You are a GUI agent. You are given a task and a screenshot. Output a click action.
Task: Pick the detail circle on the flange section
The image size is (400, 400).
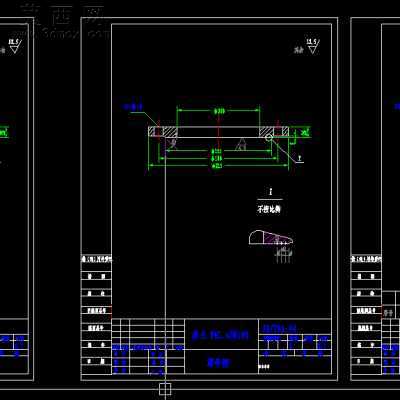pos(269,138)
